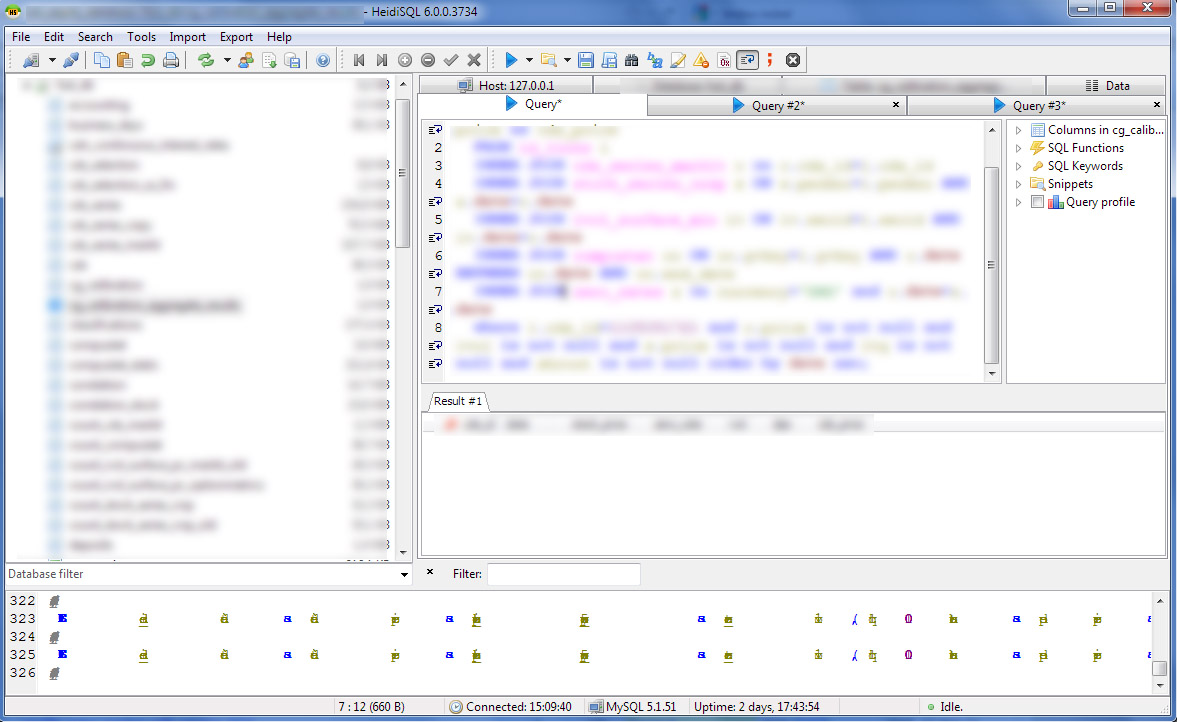1177x722 pixels.
Task: Expand the Snippets node
Action: pos(1019,184)
